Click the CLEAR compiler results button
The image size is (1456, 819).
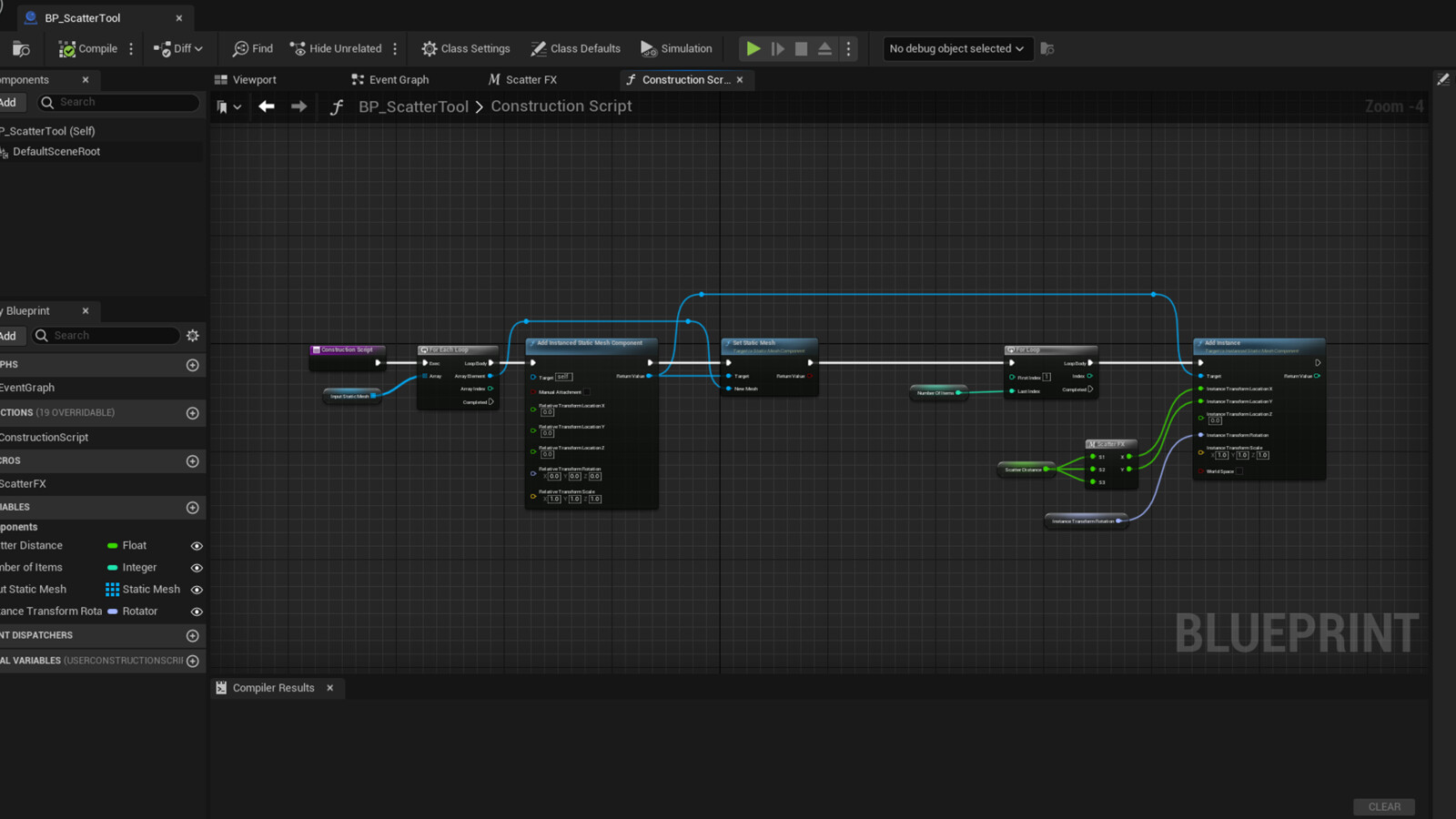1384,807
